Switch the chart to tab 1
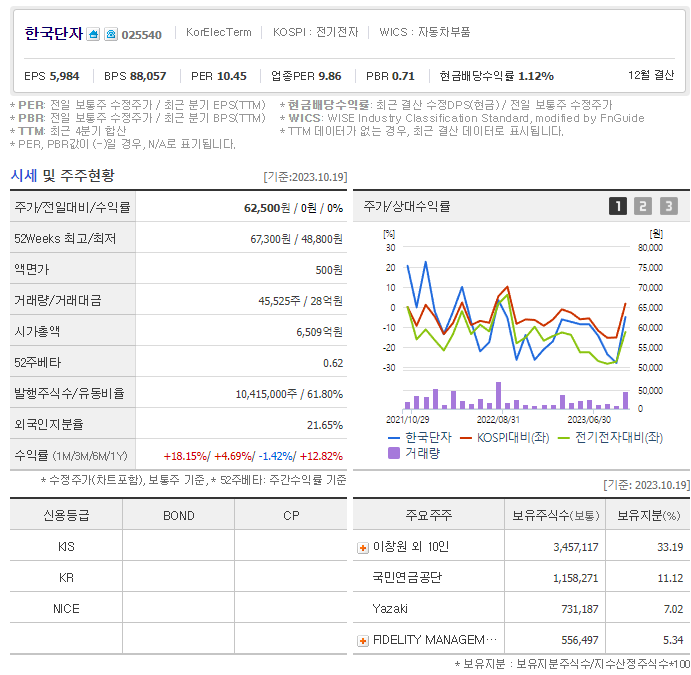Viewport: 691px width, 675px height. [618, 206]
